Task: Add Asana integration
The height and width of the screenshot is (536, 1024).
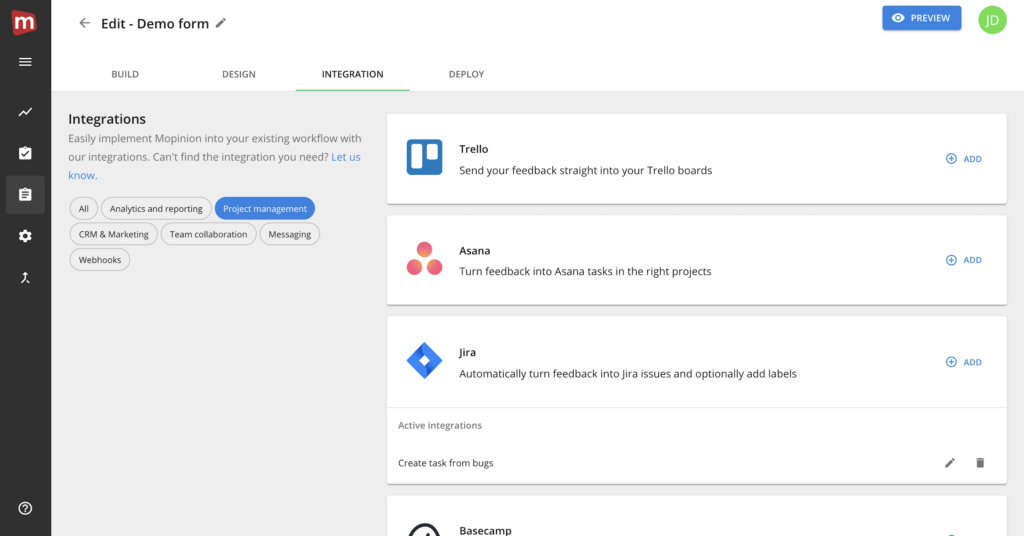Action: (x=963, y=260)
